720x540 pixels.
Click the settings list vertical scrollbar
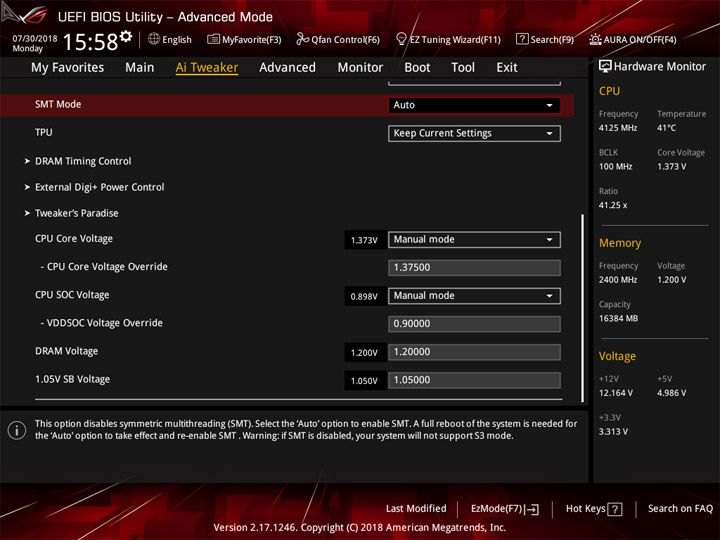583,308
